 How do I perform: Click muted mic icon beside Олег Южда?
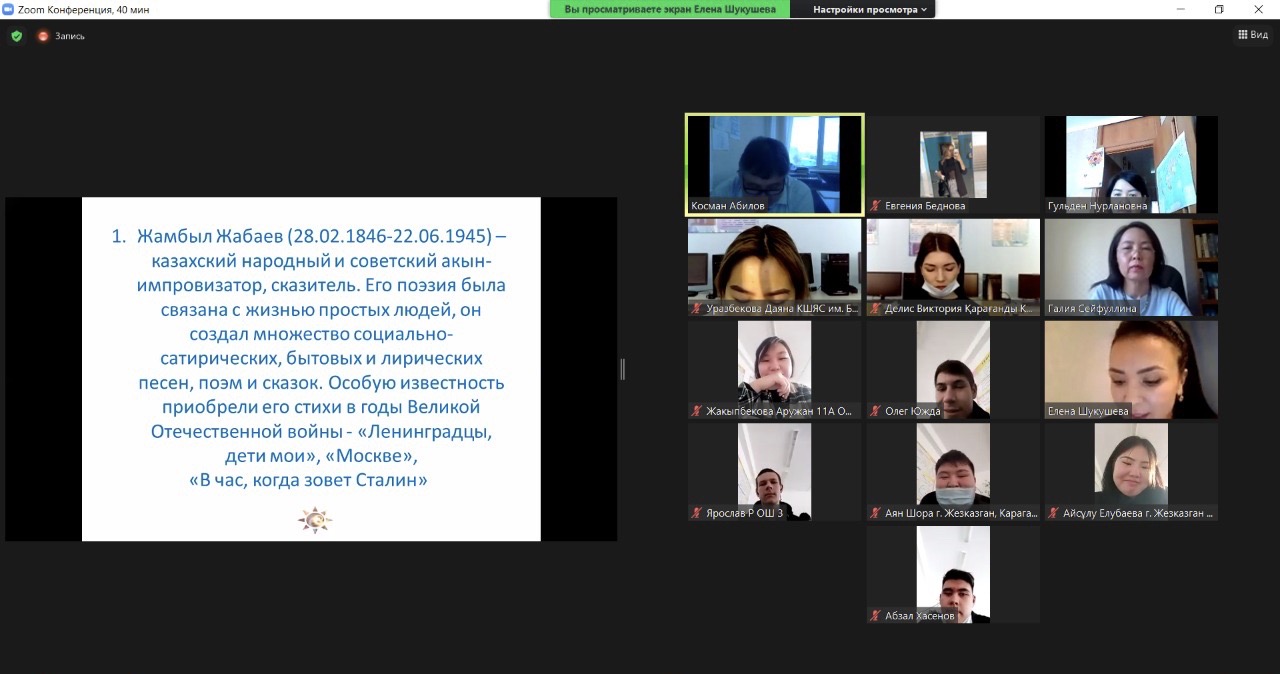point(876,411)
